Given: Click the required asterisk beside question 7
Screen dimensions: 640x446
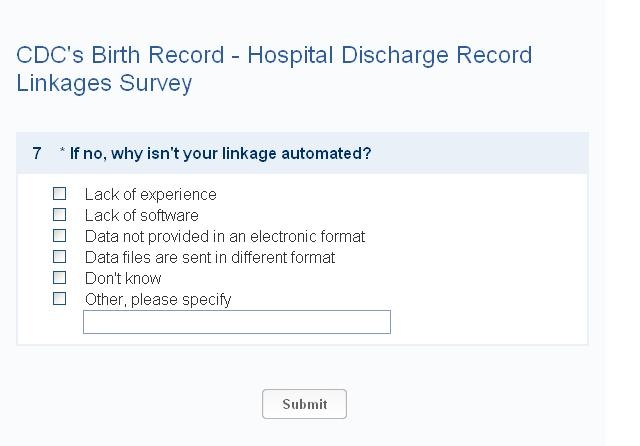Looking at the screenshot, I should (x=62, y=152).
